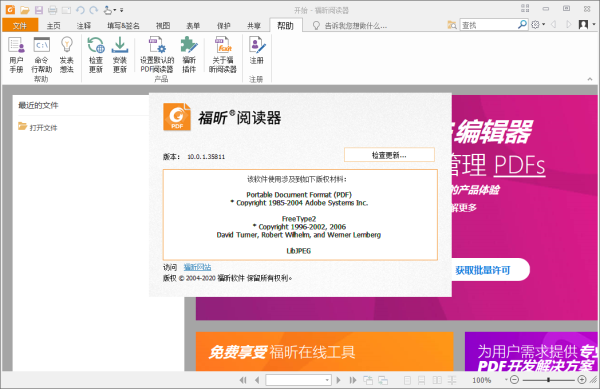Select continuous page view icon
This screenshot has width=600, height=389.
tap(422, 380)
